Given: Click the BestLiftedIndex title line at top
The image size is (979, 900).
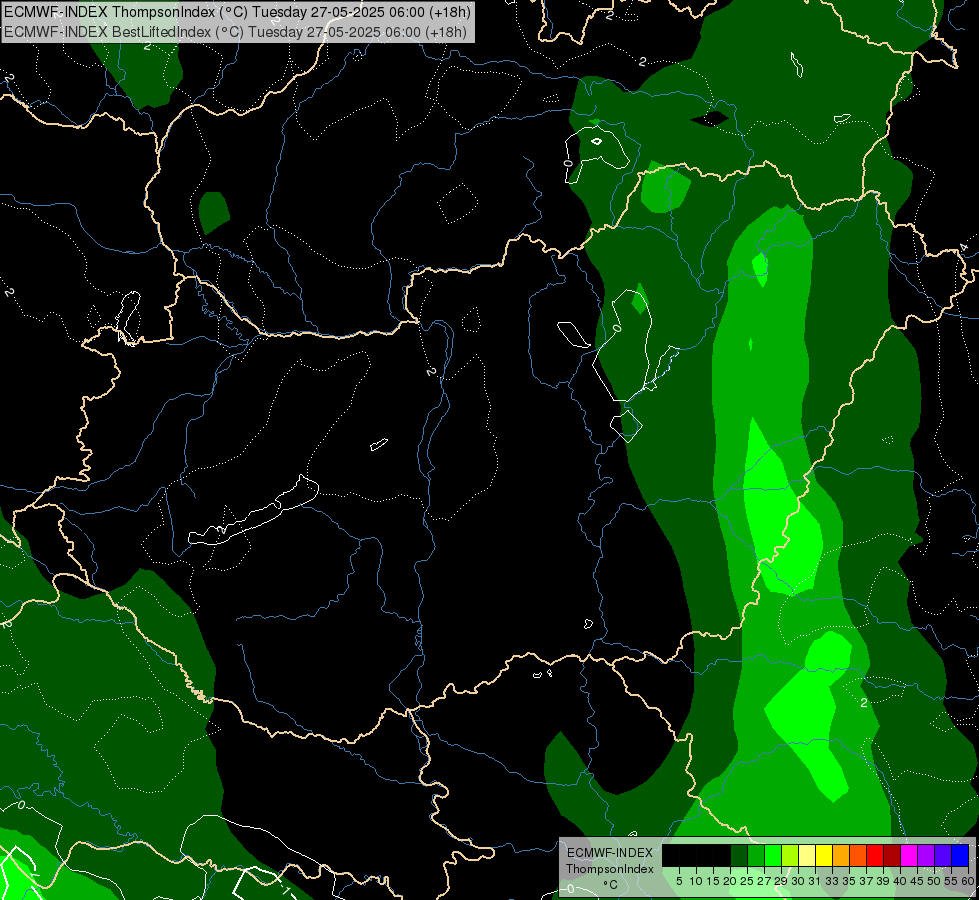Looking at the screenshot, I should pyautogui.click(x=235, y=32).
